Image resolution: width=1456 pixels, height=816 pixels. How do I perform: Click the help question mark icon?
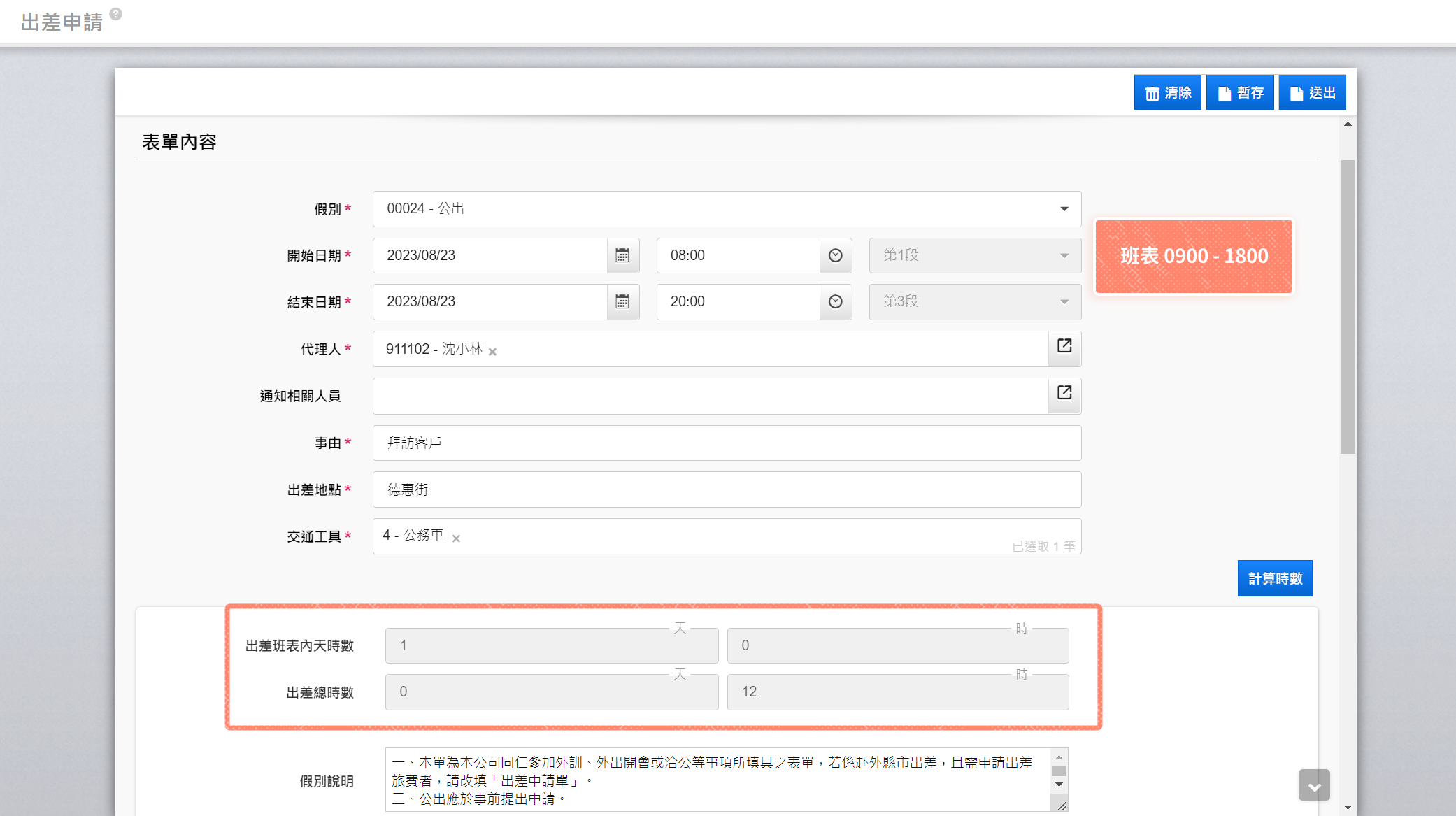coord(116,14)
